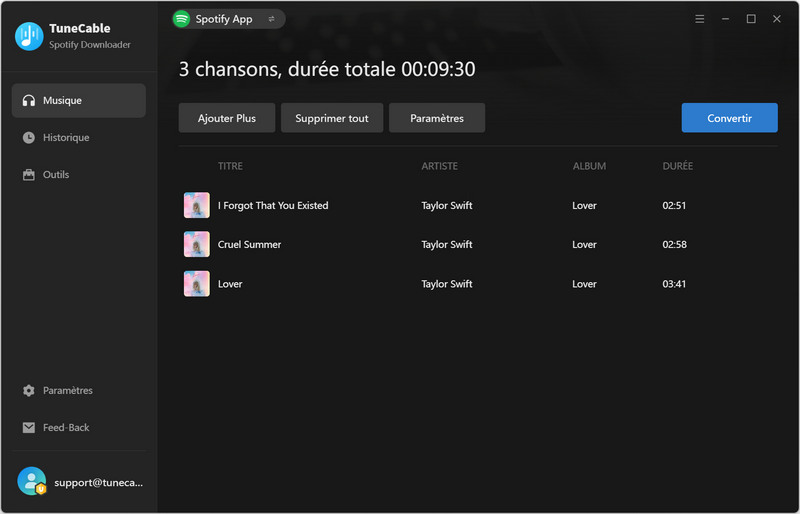Click the TuneCable logo icon
This screenshot has width=800, height=514.
click(29, 36)
